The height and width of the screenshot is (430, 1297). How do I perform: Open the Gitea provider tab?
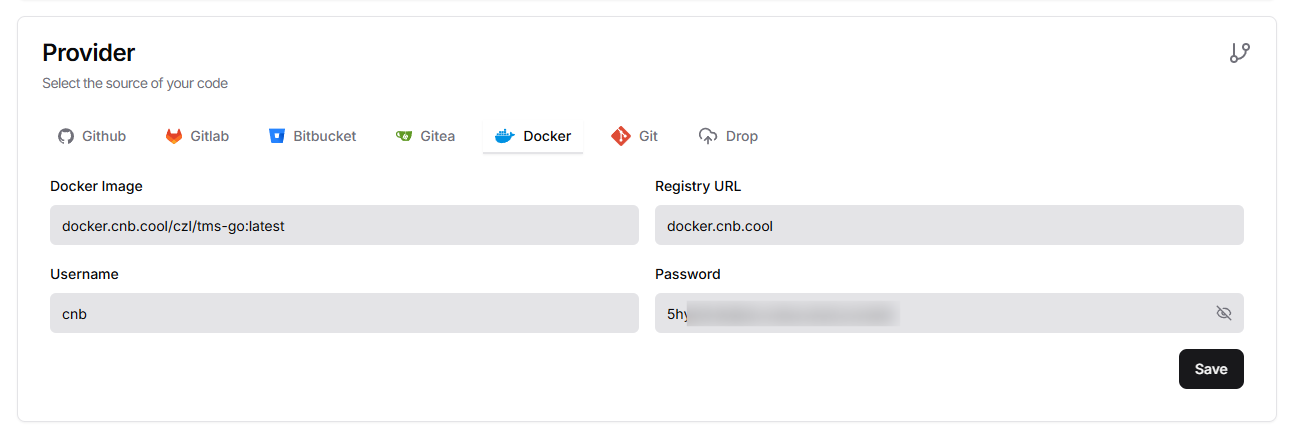(x=425, y=136)
